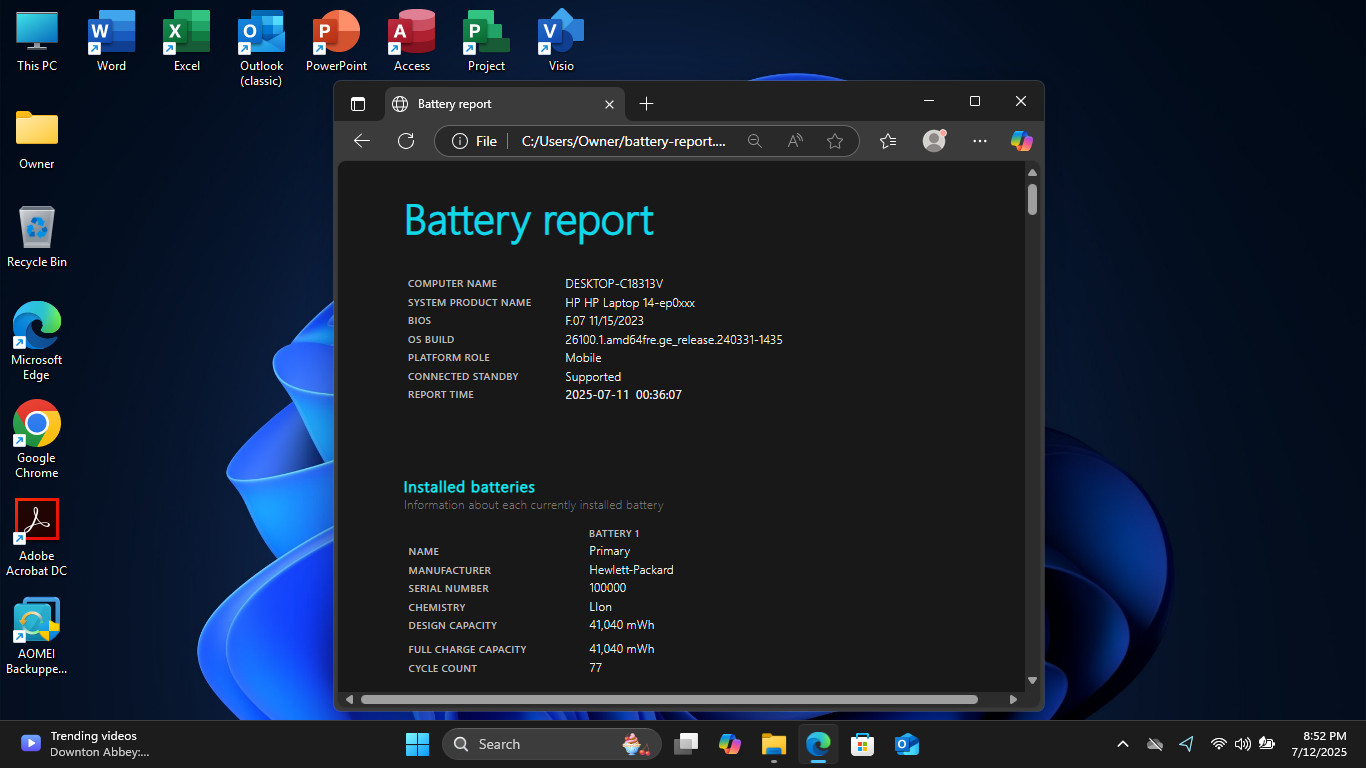The image size is (1366, 768).
Task: Open File Explorer from taskbar
Action: pyautogui.click(x=774, y=744)
